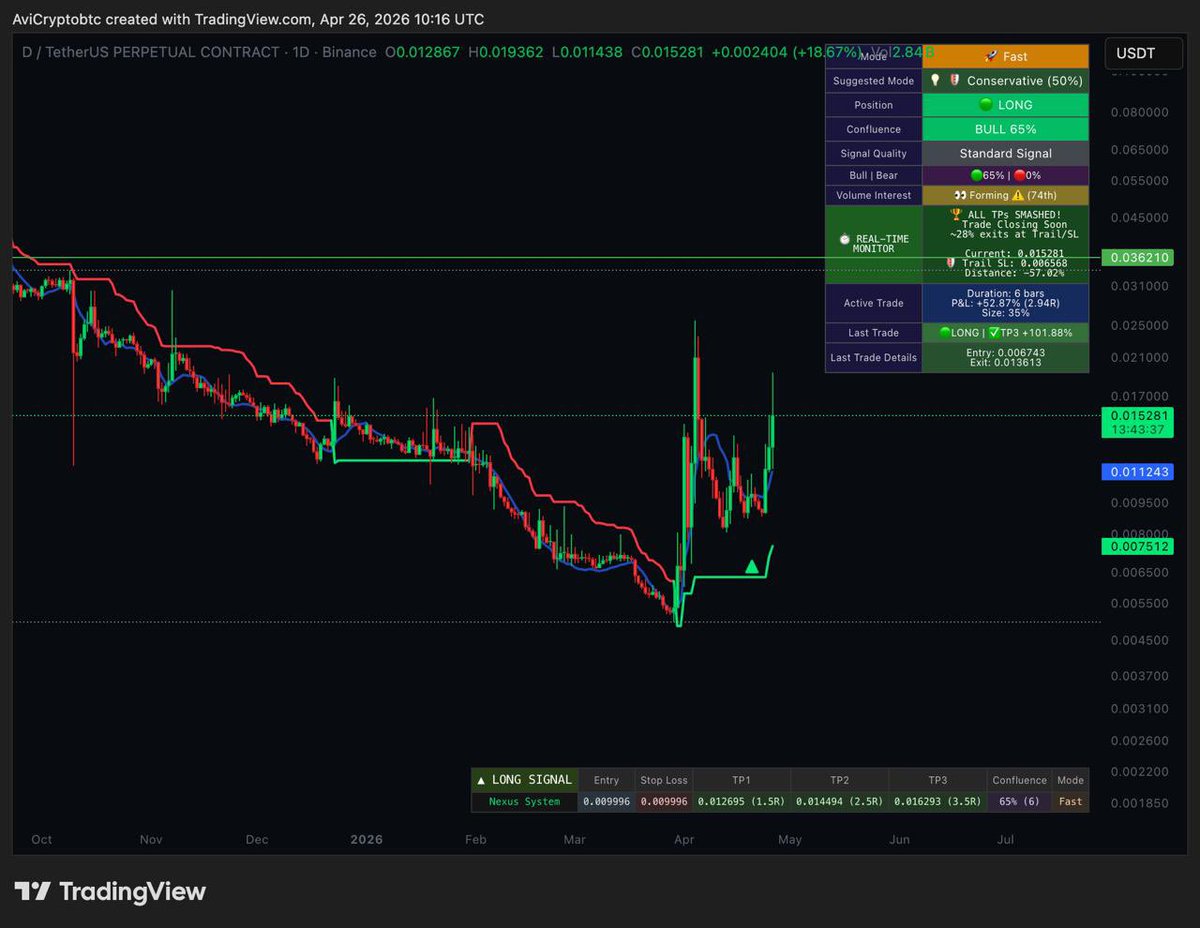Click the trophy icon by ALL TPs SMASHED

(x=956, y=215)
